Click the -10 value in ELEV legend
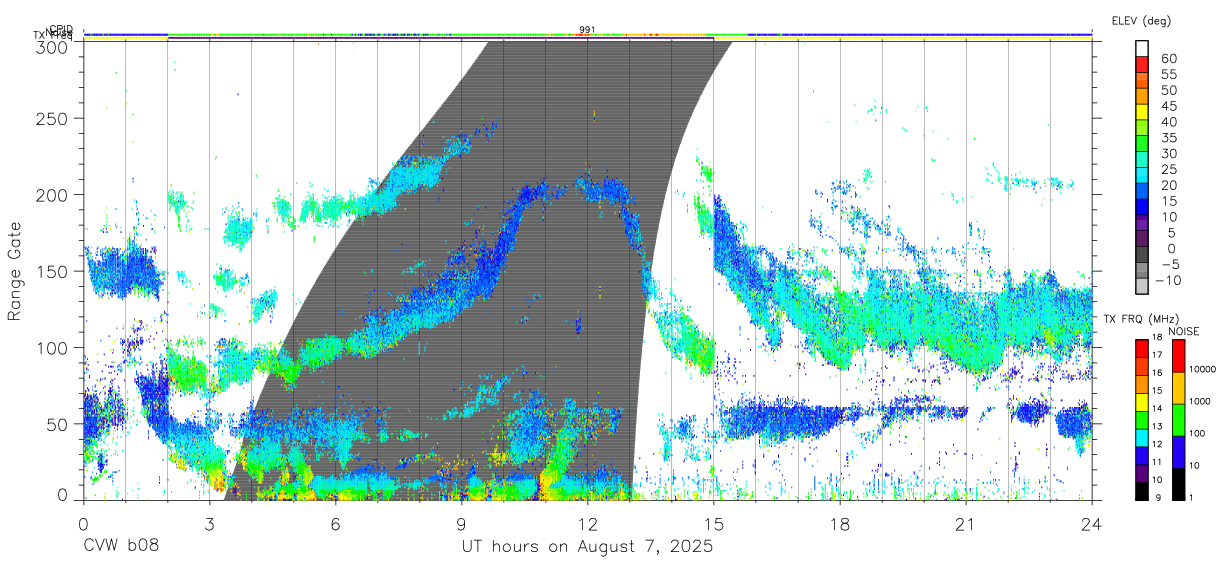 1168,280
